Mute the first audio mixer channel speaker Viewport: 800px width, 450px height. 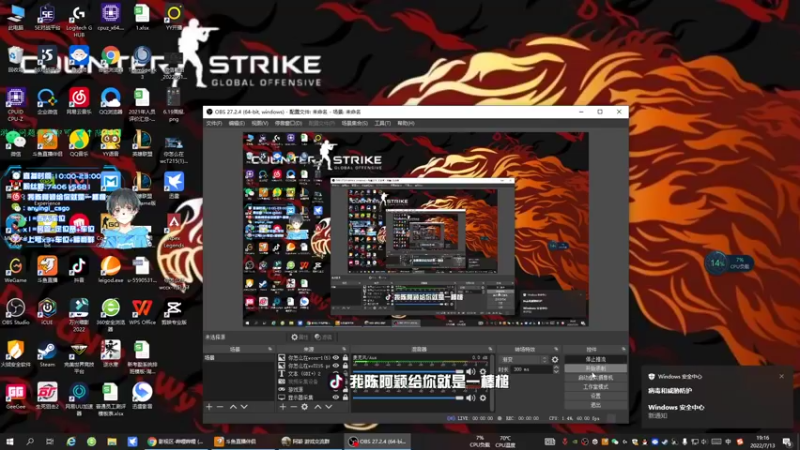pyautogui.click(x=471, y=371)
